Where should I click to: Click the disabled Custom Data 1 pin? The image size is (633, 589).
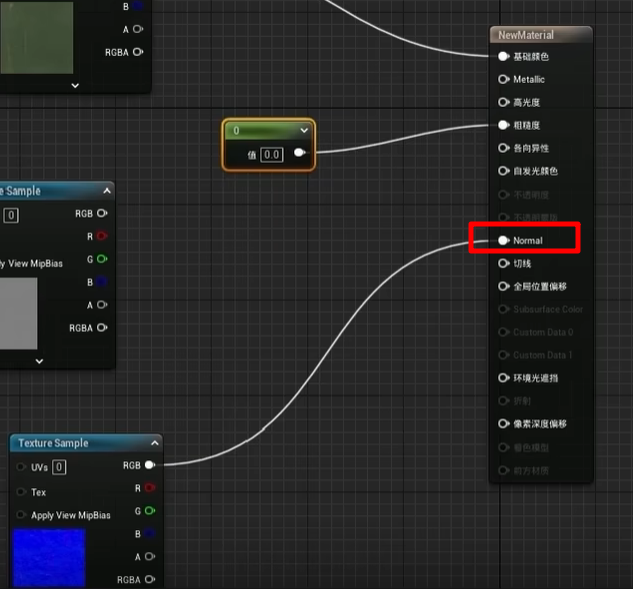(503, 355)
